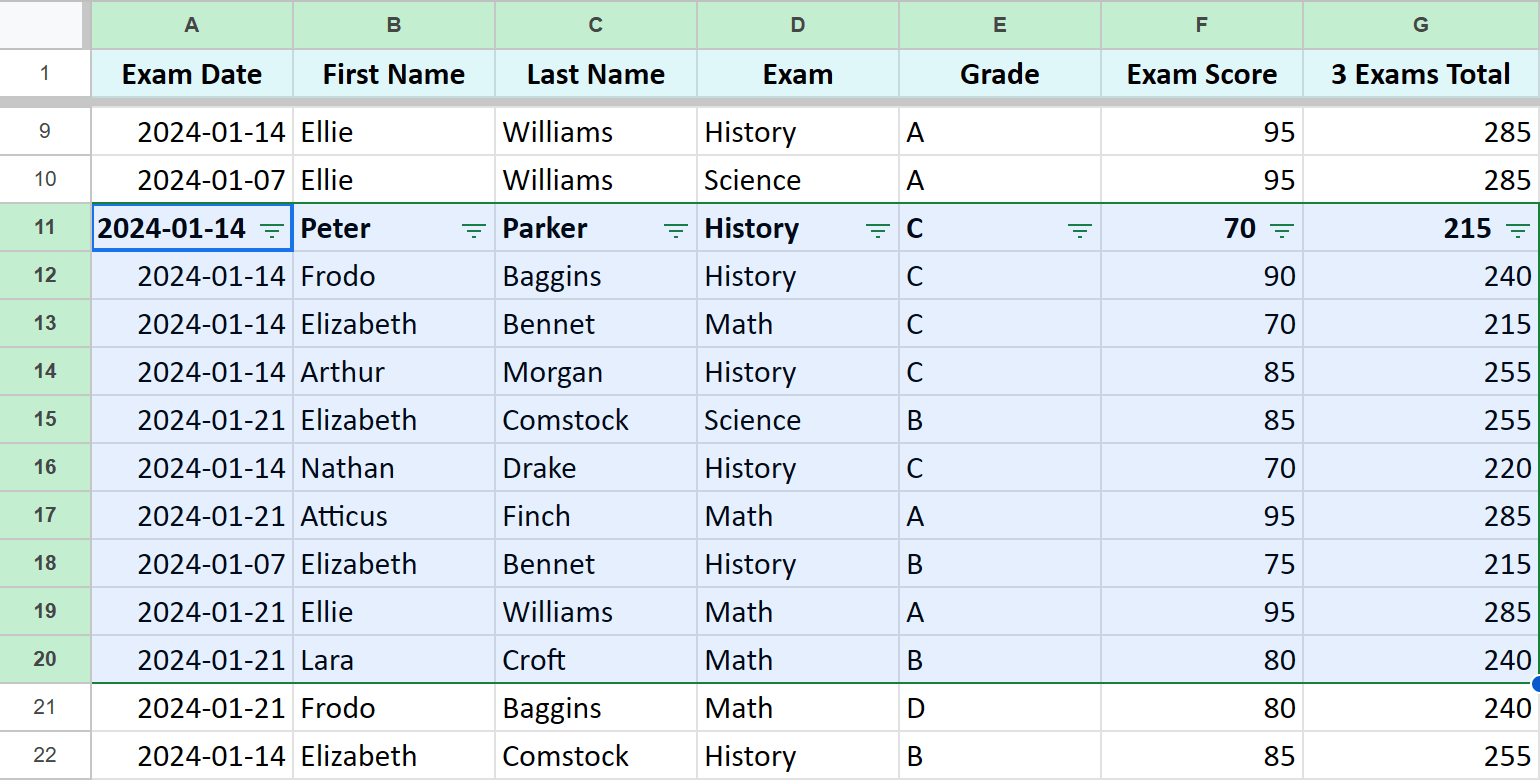The width and height of the screenshot is (1540, 780).
Task: Select row 10 header number
Action: (45, 179)
